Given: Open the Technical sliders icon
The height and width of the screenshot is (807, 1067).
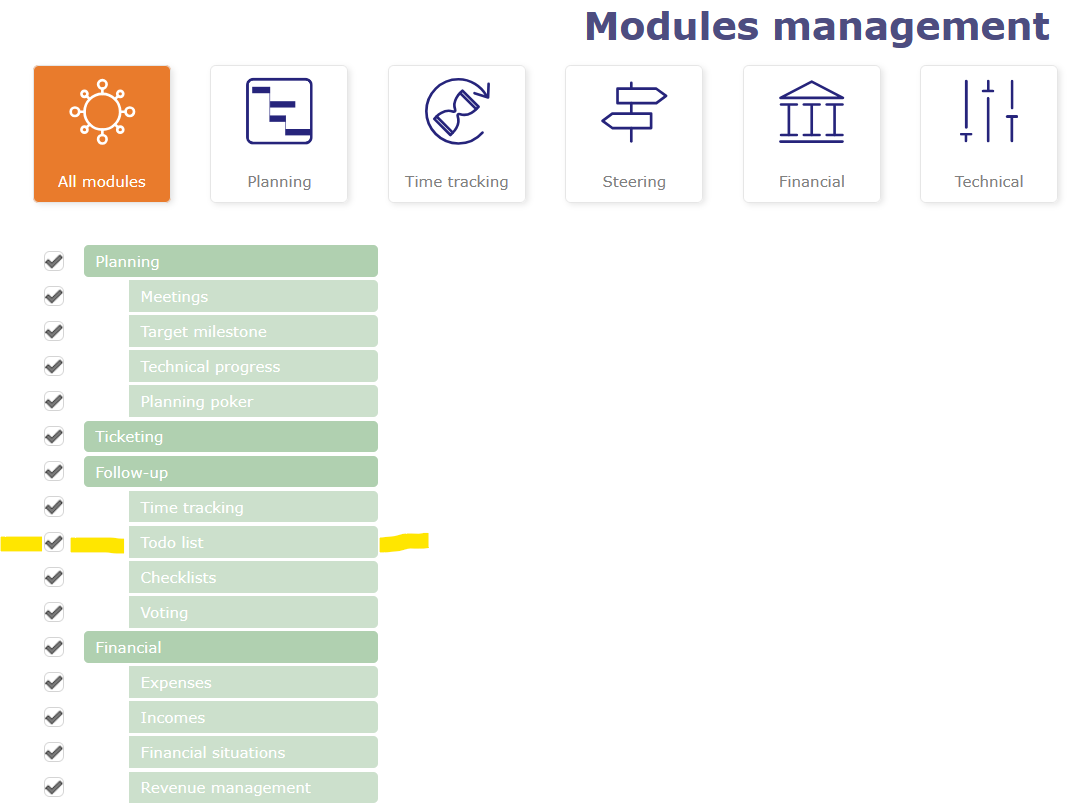Looking at the screenshot, I should click(x=989, y=111).
